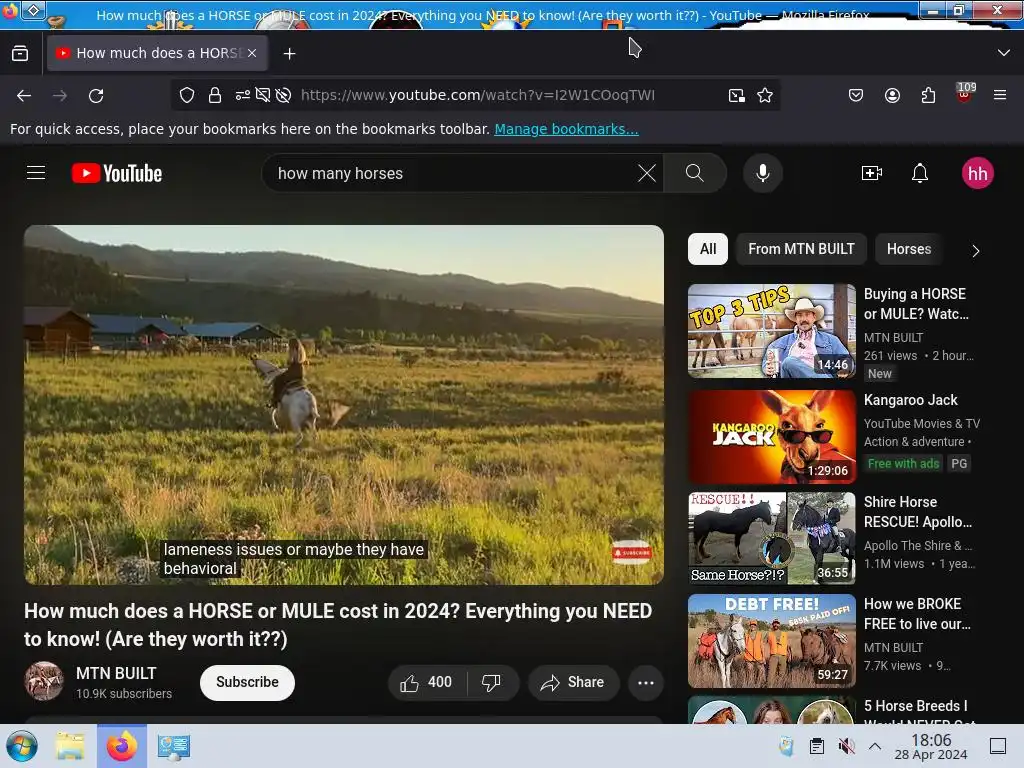Open the DEBT FREE thumbnail
The width and height of the screenshot is (1024, 768).
point(771,641)
